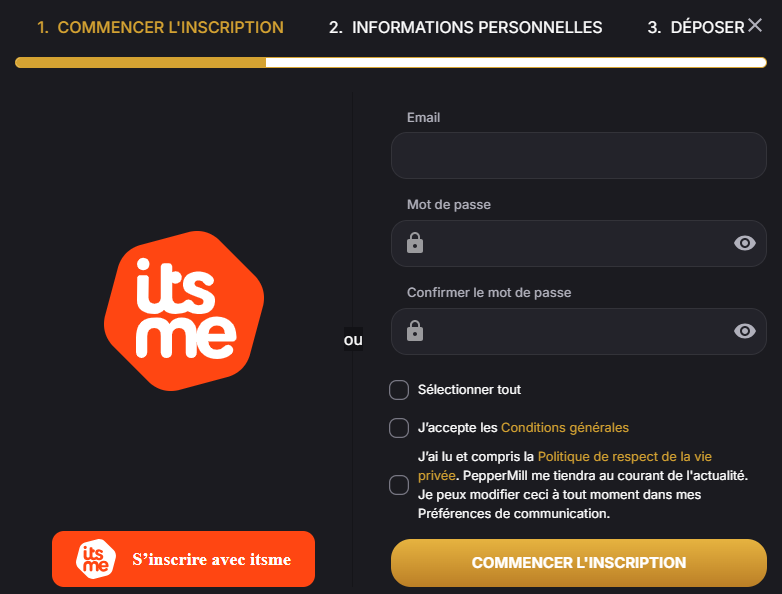
Task: Open the Conditions générales link
Action: coord(565,428)
